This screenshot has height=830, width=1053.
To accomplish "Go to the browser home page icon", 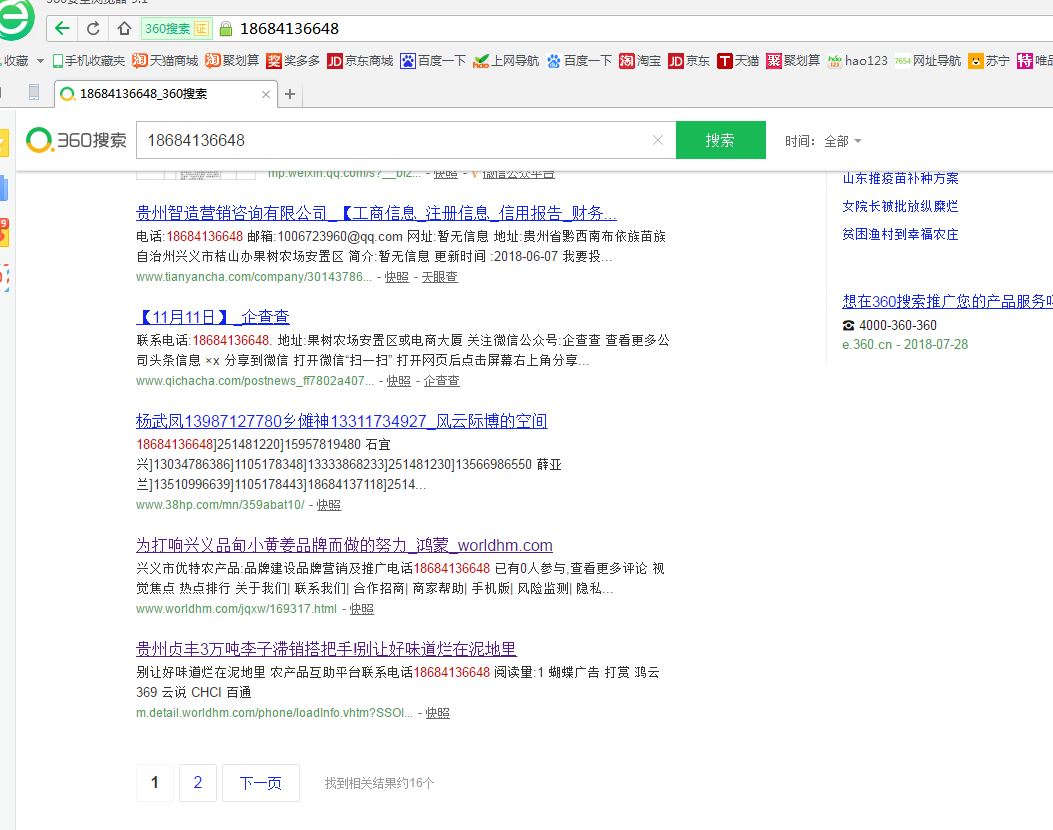I will [123, 28].
